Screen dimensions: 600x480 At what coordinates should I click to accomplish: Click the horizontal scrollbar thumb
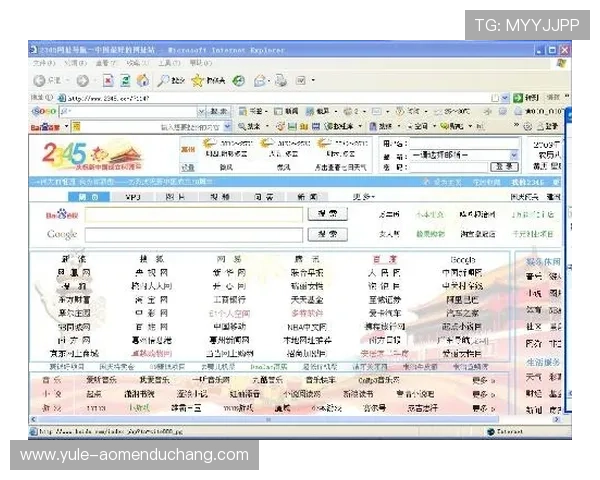click(x=268, y=420)
